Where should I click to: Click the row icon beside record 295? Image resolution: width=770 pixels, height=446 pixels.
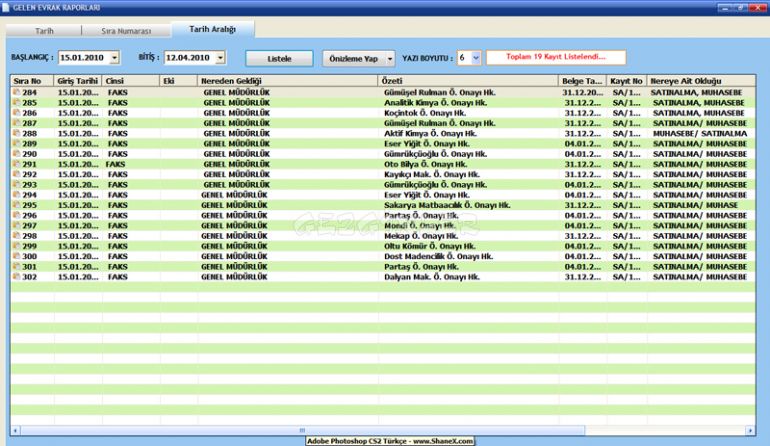(16, 205)
